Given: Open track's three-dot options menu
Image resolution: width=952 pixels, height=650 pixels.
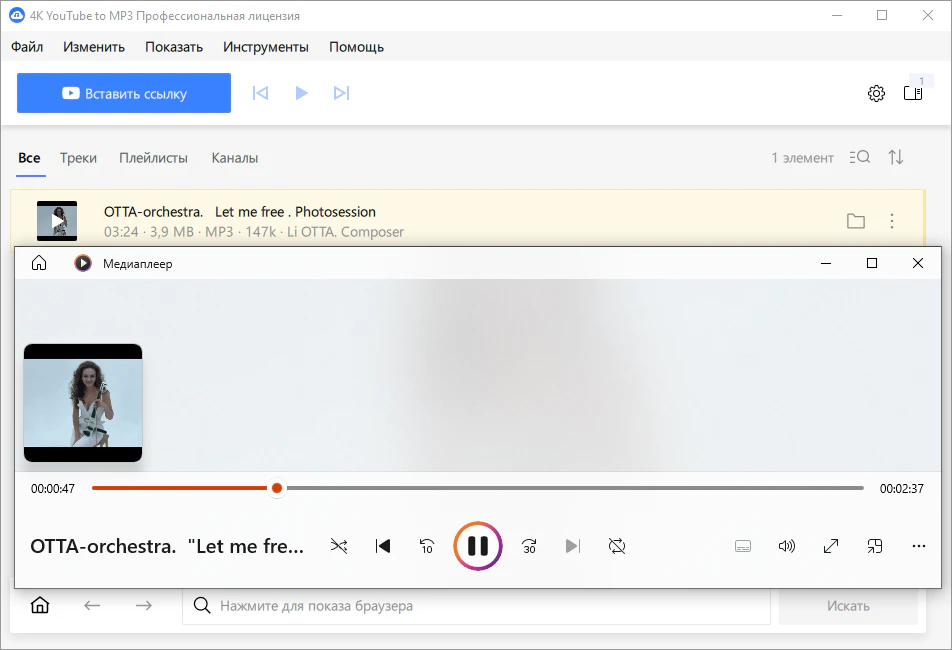Looking at the screenshot, I should pyautogui.click(x=892, y=221).
